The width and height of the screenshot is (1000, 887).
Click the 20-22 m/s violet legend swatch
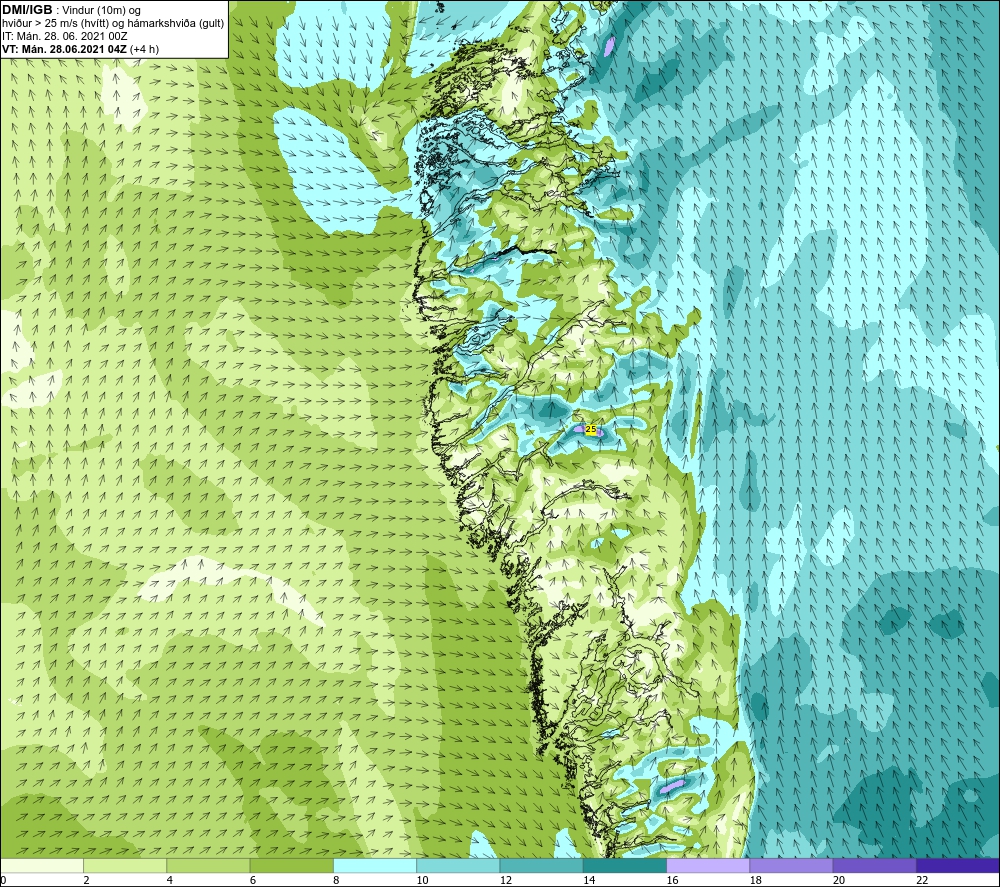875,865
